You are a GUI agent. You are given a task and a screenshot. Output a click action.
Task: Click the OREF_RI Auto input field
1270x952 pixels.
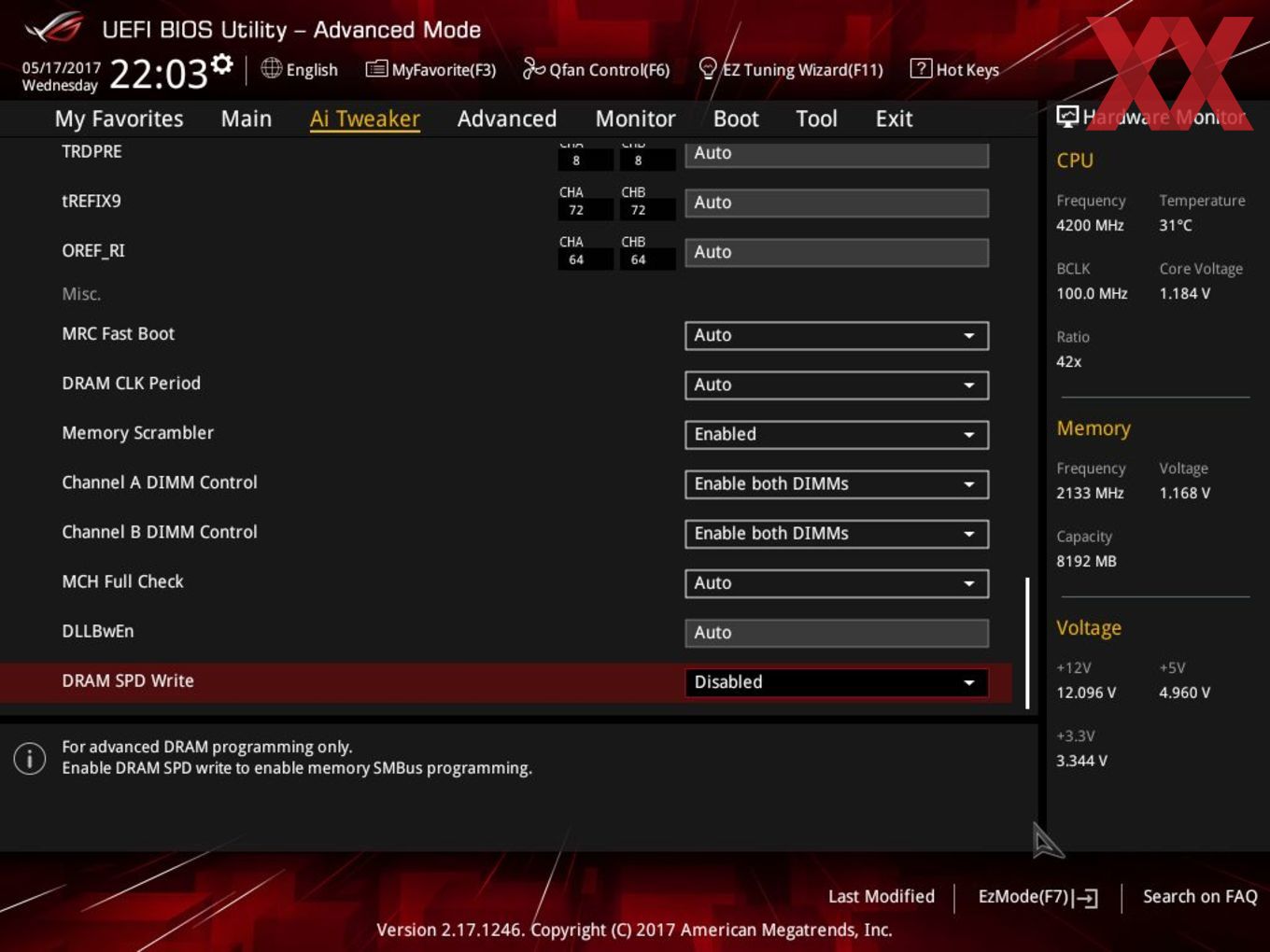[x=837, y=252]
